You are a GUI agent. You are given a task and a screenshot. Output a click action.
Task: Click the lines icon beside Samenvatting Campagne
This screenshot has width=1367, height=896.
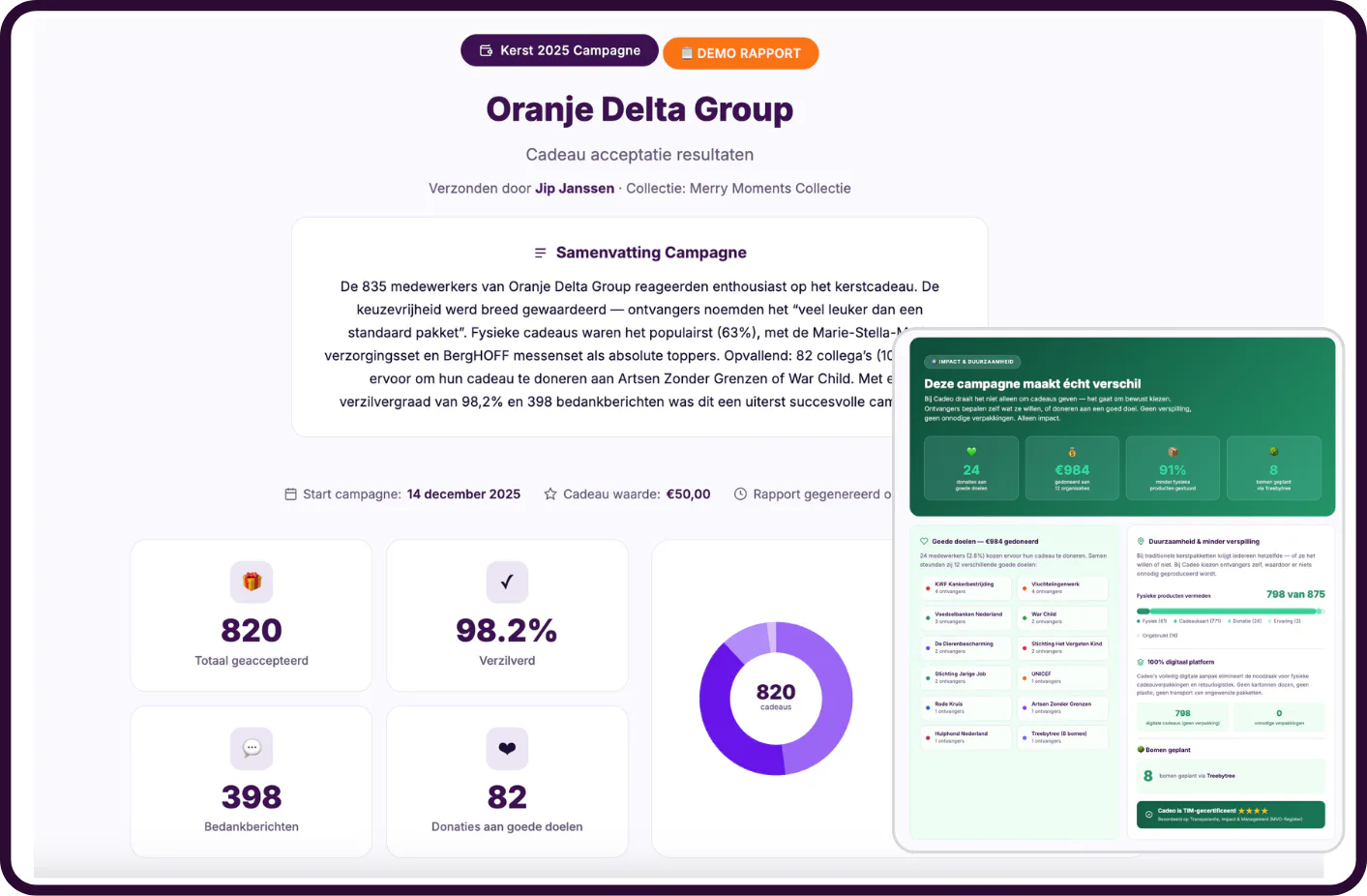click(541, 253)
